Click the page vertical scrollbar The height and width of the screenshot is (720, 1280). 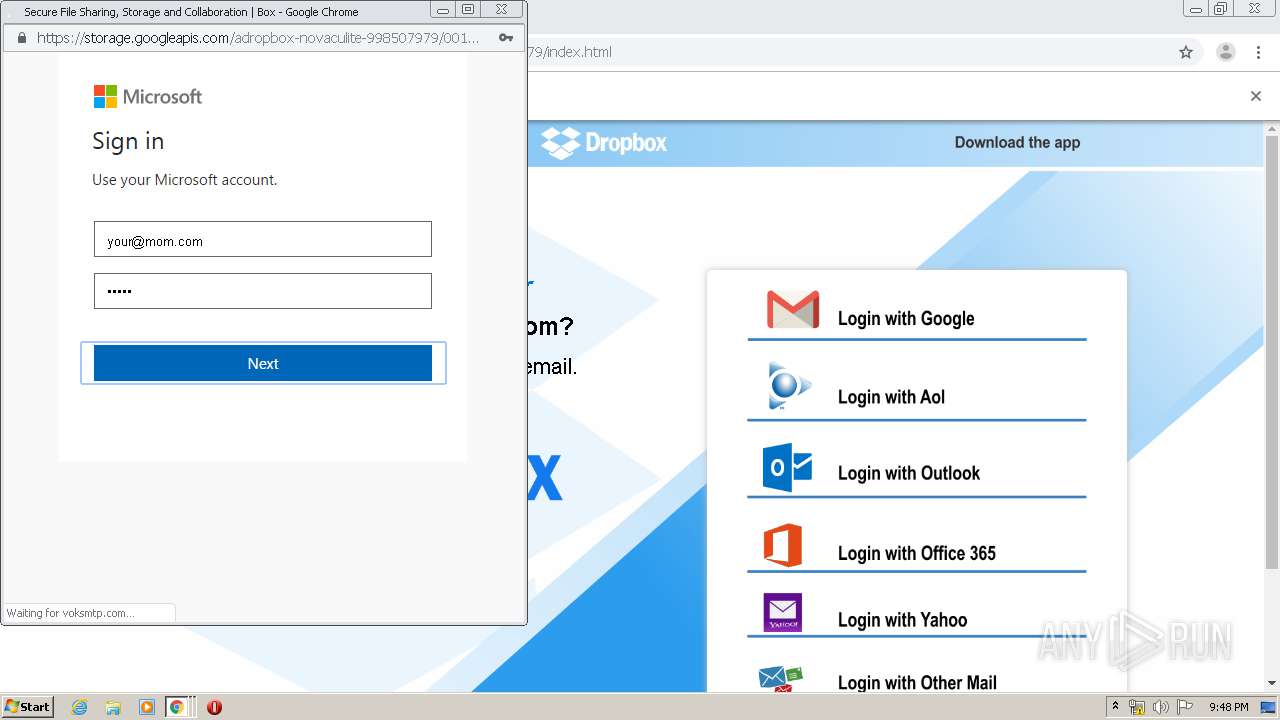pyautogui.click(x=1272, y=350)
